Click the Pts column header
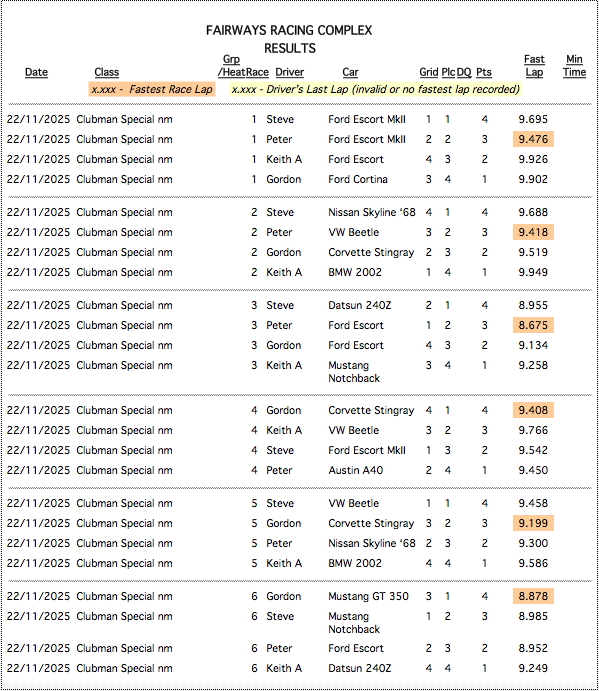This screenshot has height=691, width=599. point(484,72)
